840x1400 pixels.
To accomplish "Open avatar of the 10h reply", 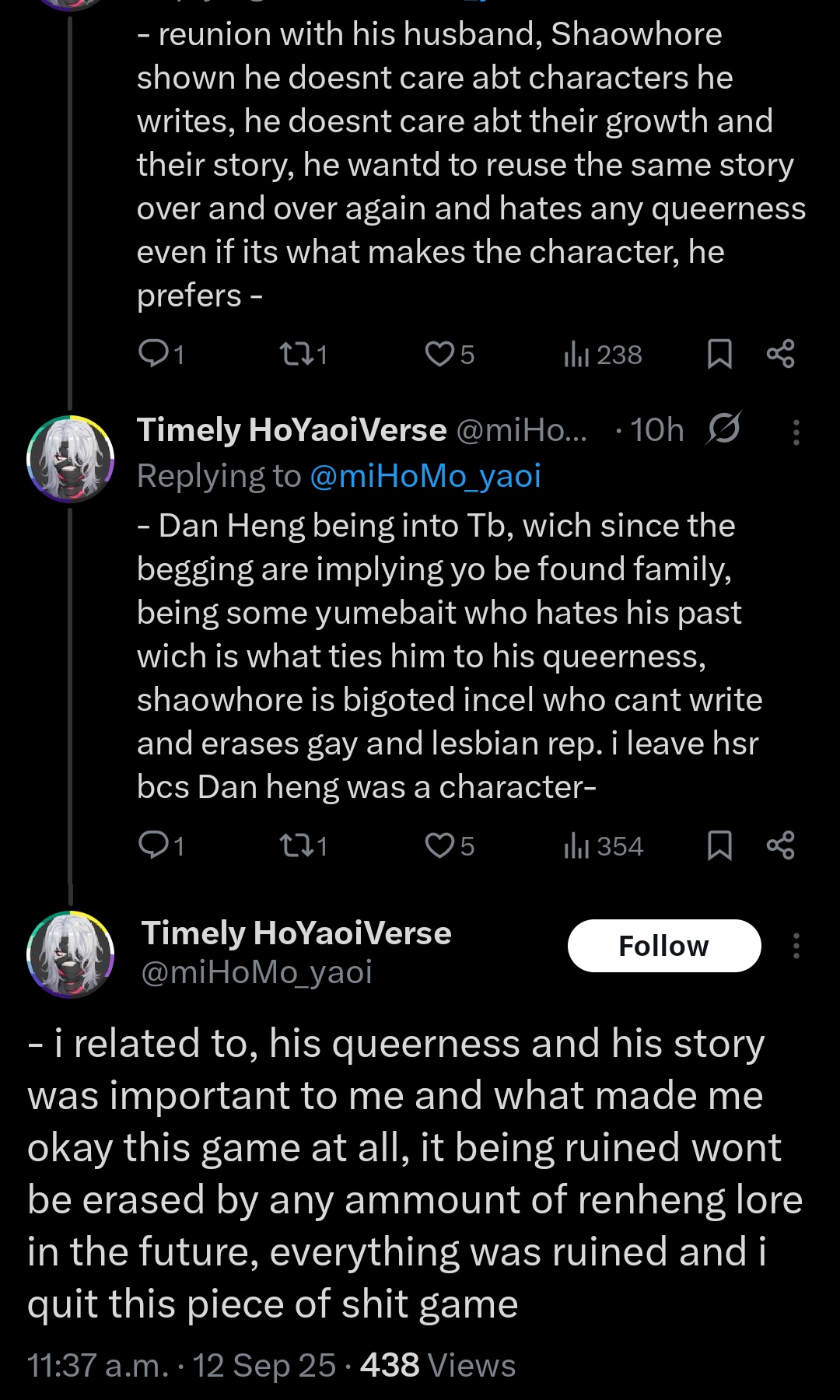I will click(71, 458).
